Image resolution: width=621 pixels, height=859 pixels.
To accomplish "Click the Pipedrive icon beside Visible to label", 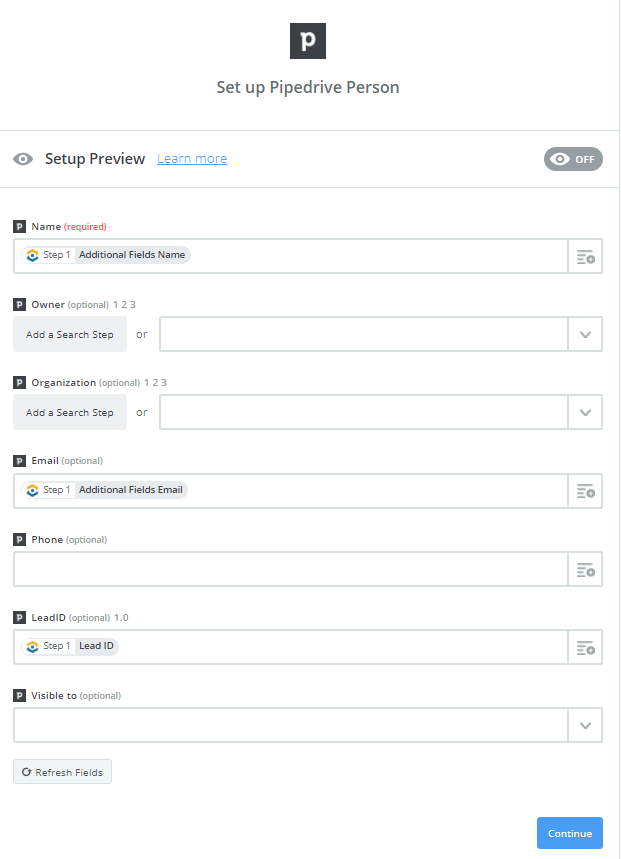I will [x=19, y=696].
